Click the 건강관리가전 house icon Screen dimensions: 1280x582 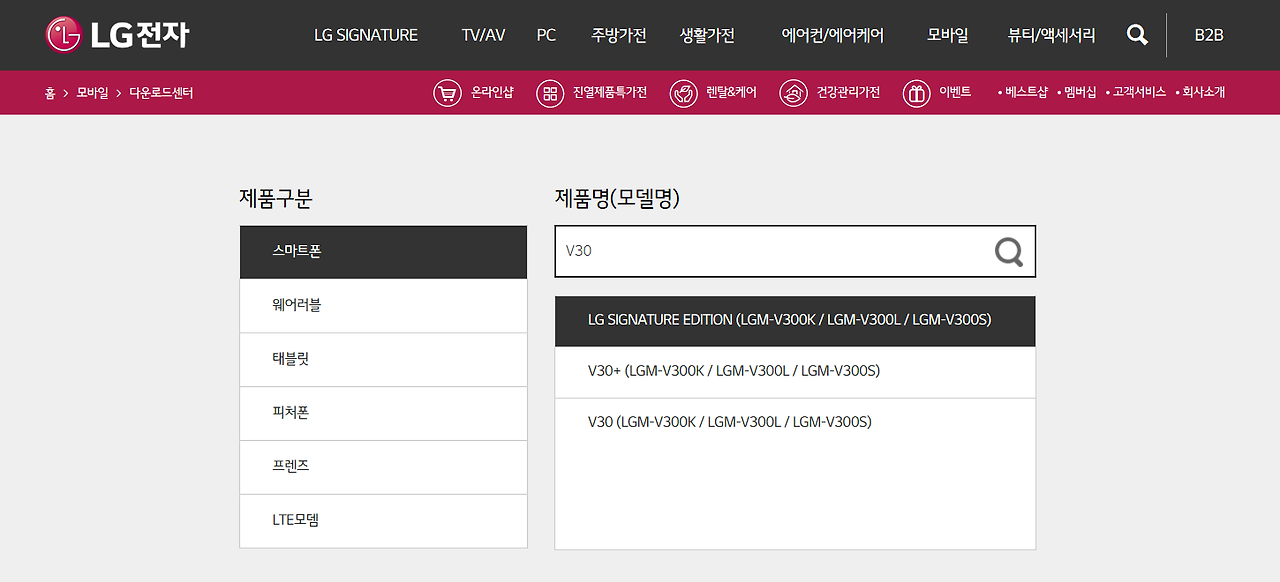793,93
